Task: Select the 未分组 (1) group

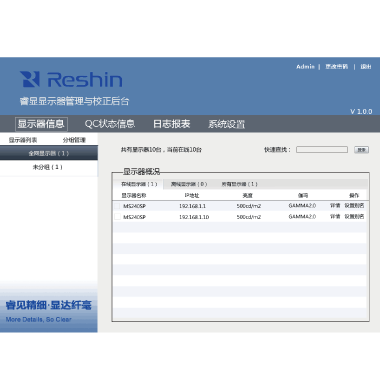Action: (49, 167)
